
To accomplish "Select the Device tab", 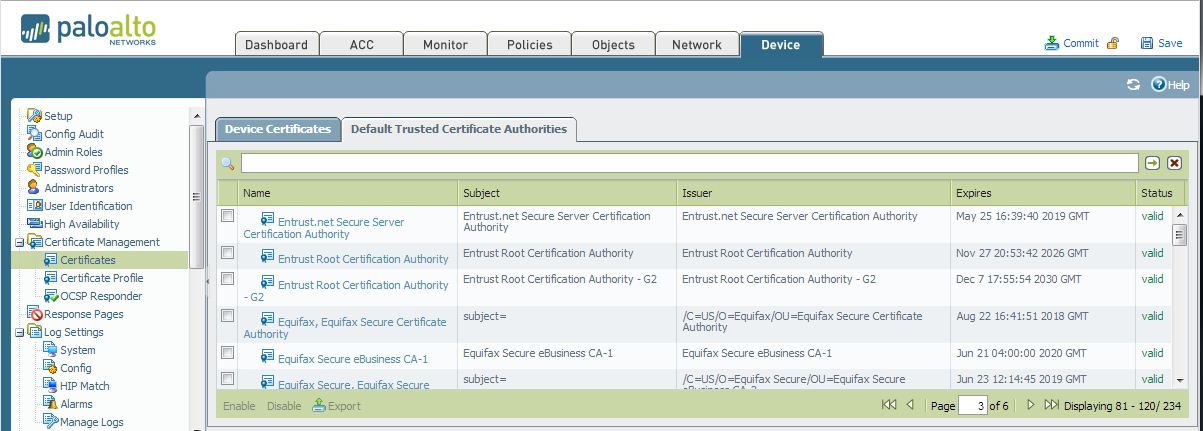I will (x=781, y=44).
